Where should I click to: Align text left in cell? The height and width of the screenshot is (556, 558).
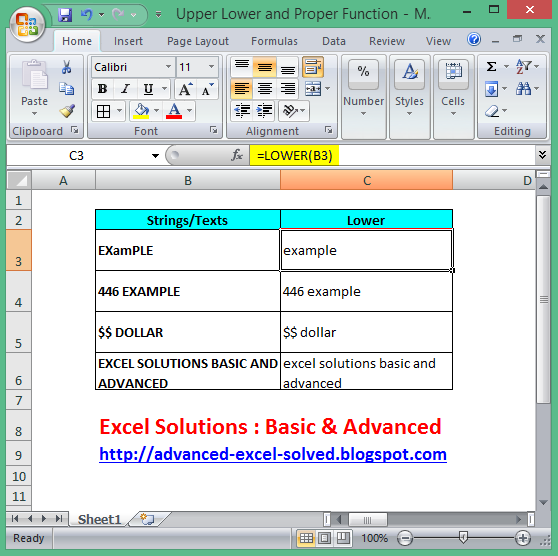coord(242,89)
